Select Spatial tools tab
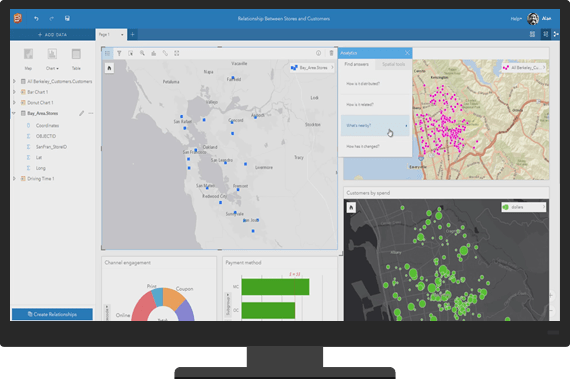 click(x=393, y=64)
